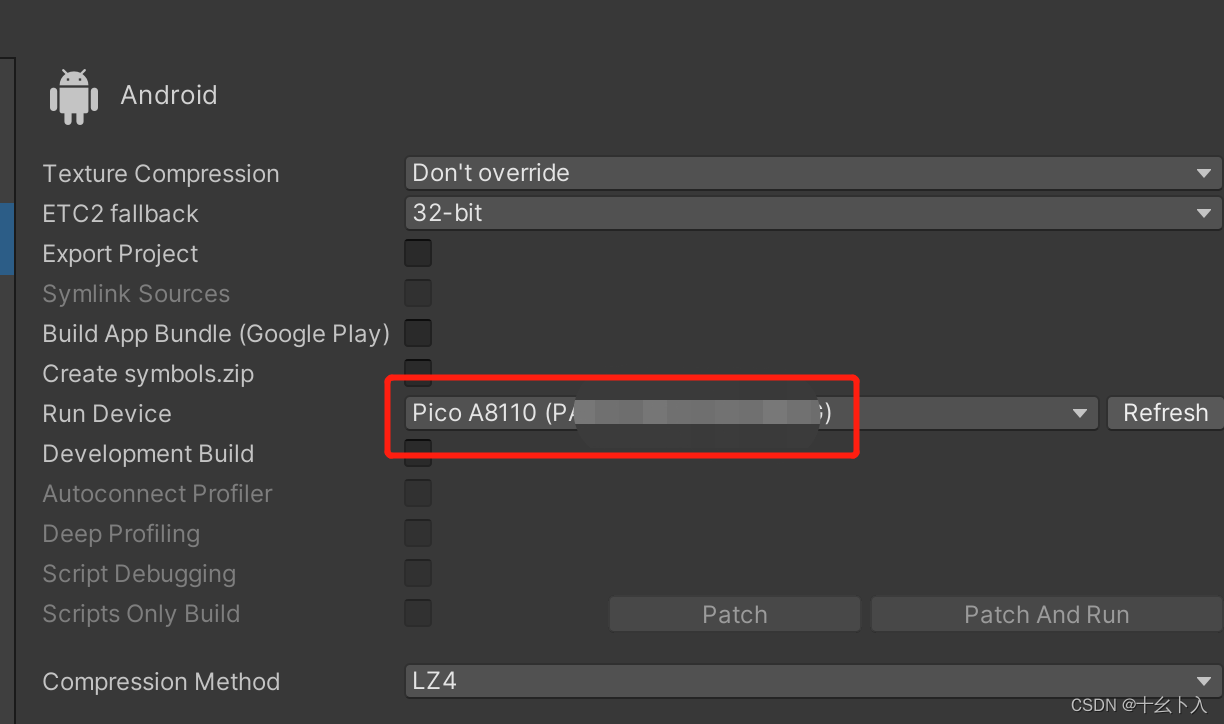The image size is (1224, 724).
Task: Click the Autoconnect Profiler label
Action: point(157,494)
